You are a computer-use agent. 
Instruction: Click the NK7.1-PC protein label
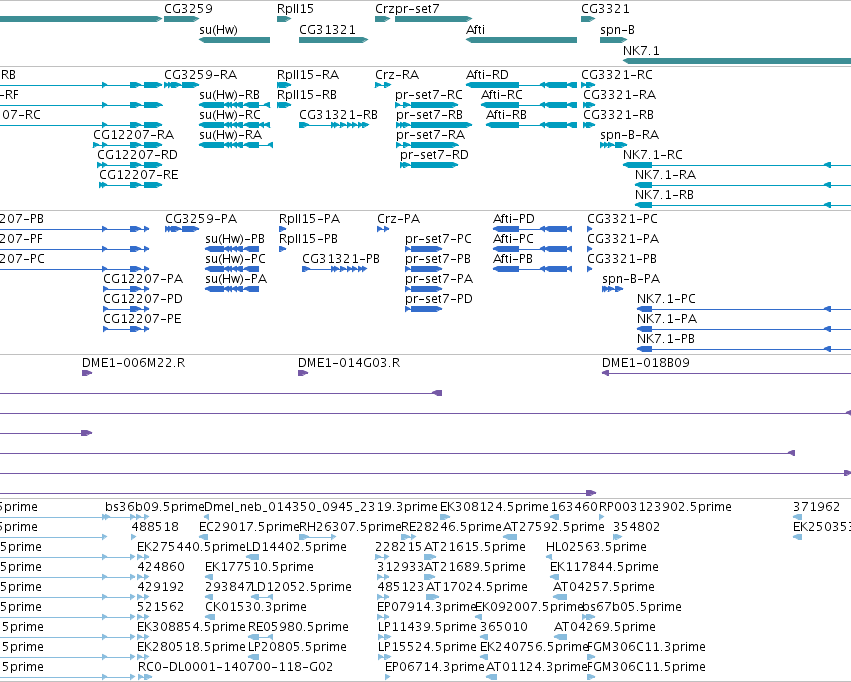pyautogui.click(x=666, y=299)
